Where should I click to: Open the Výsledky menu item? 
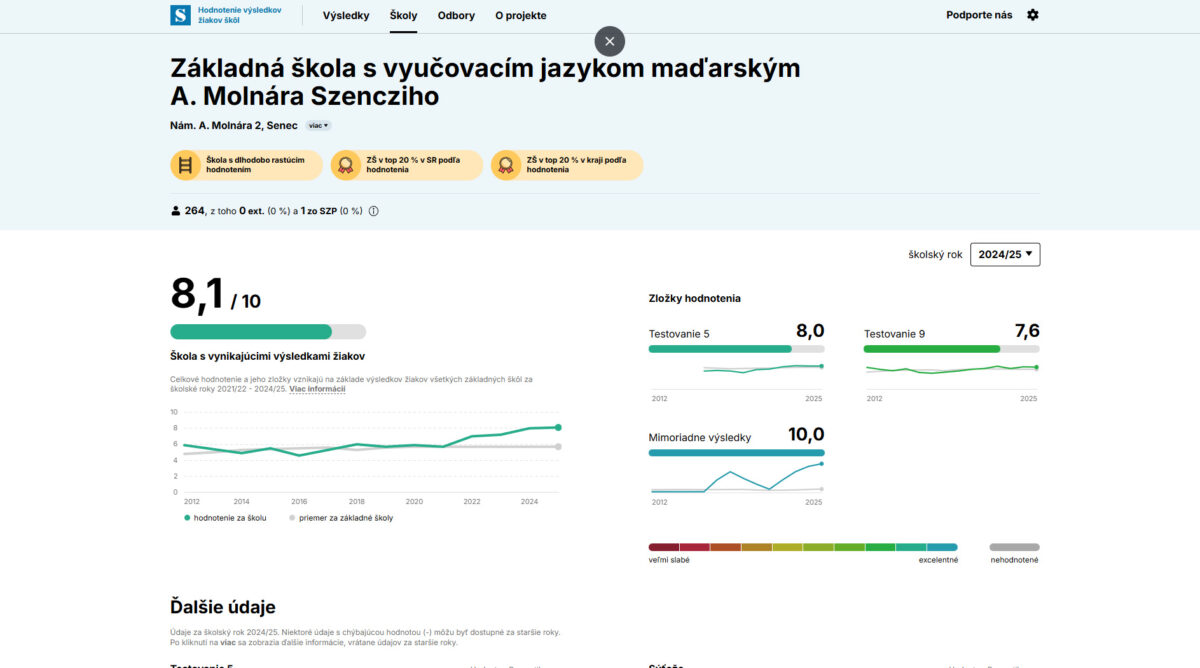(x=346, y=15)
